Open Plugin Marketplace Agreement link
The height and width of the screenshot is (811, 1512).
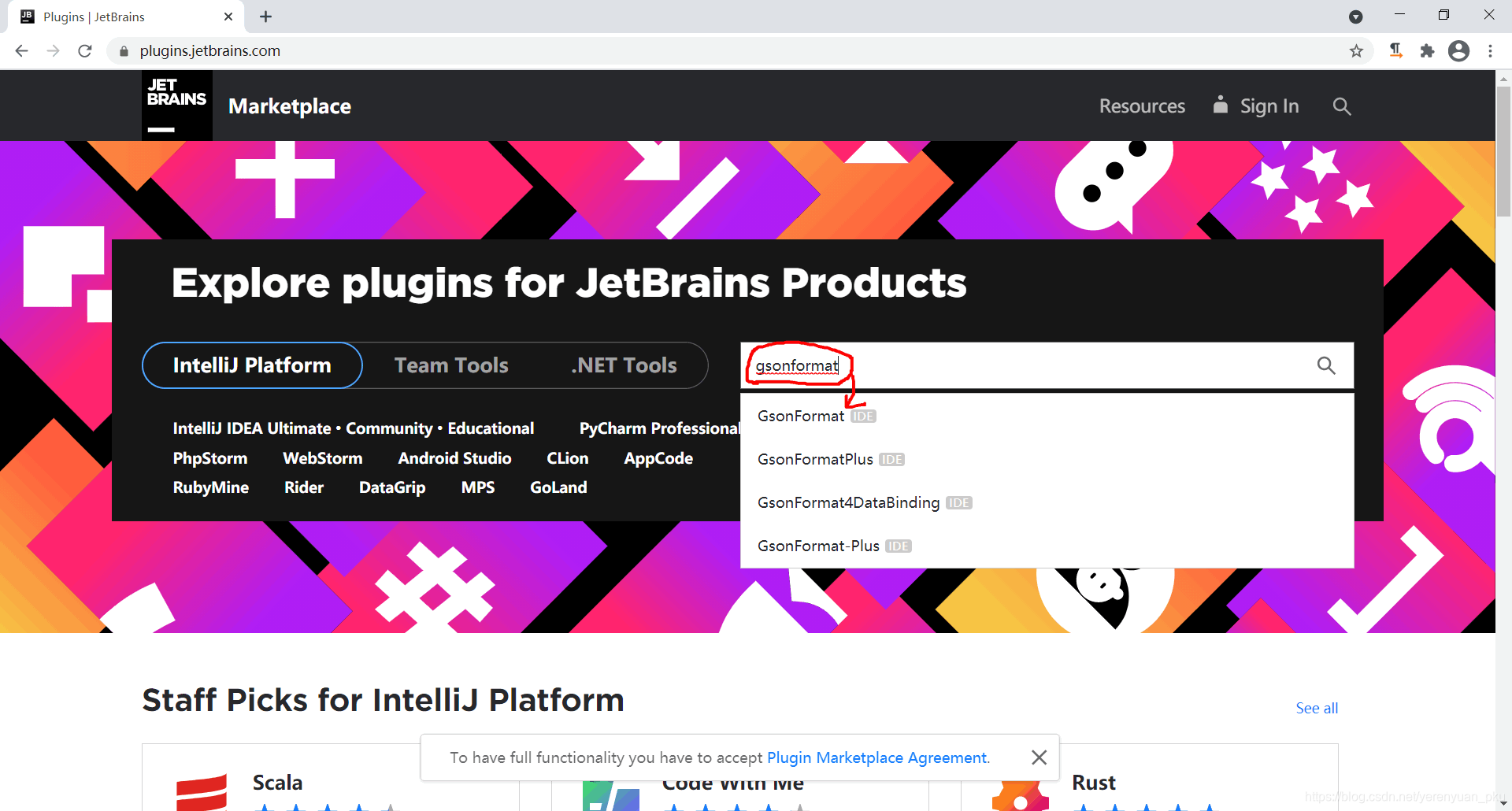pos(877,757)
